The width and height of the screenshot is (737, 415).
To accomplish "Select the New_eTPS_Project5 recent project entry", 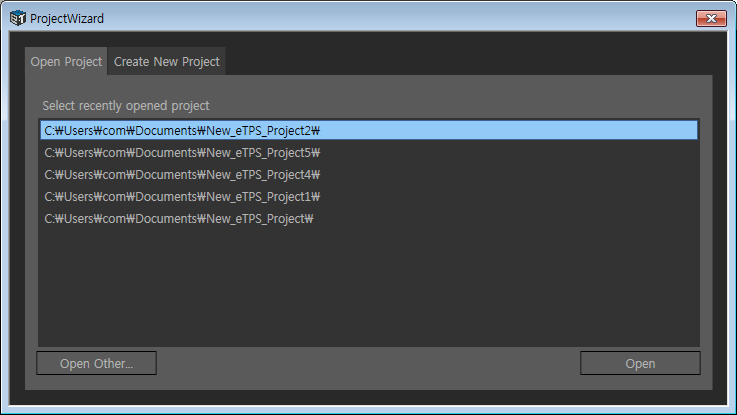I will [181, 153].
